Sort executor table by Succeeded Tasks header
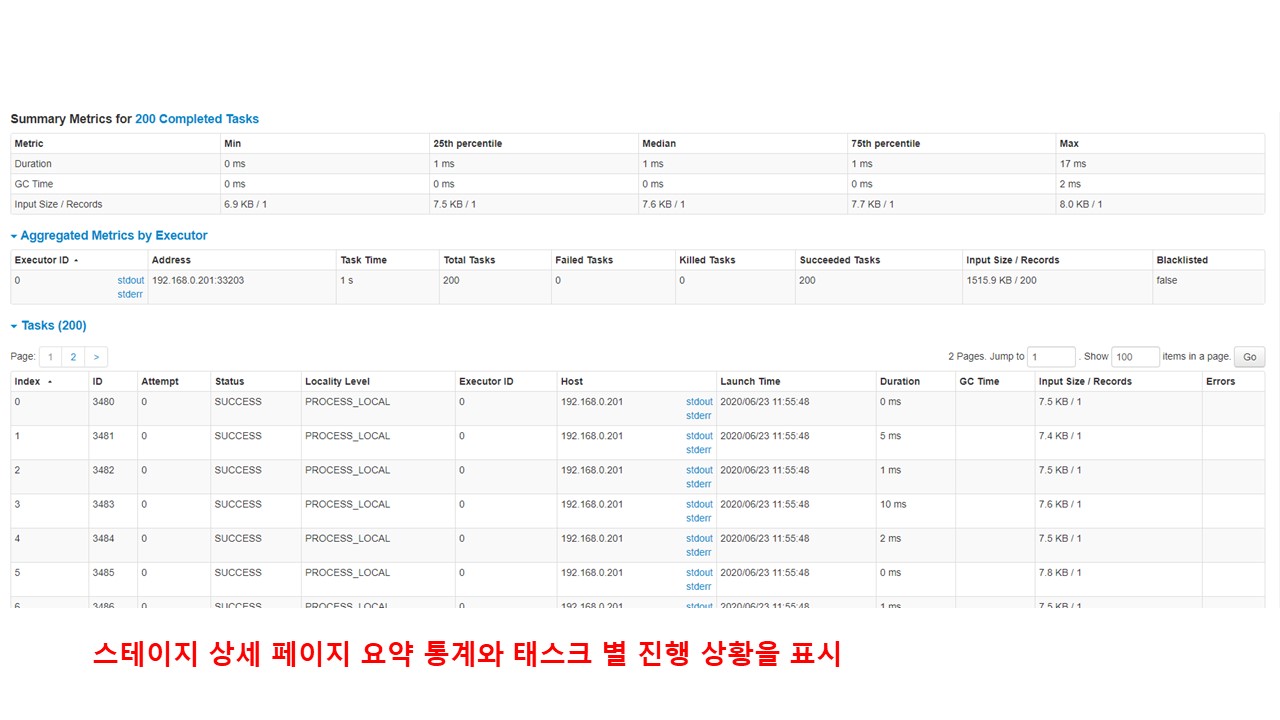 878,260
